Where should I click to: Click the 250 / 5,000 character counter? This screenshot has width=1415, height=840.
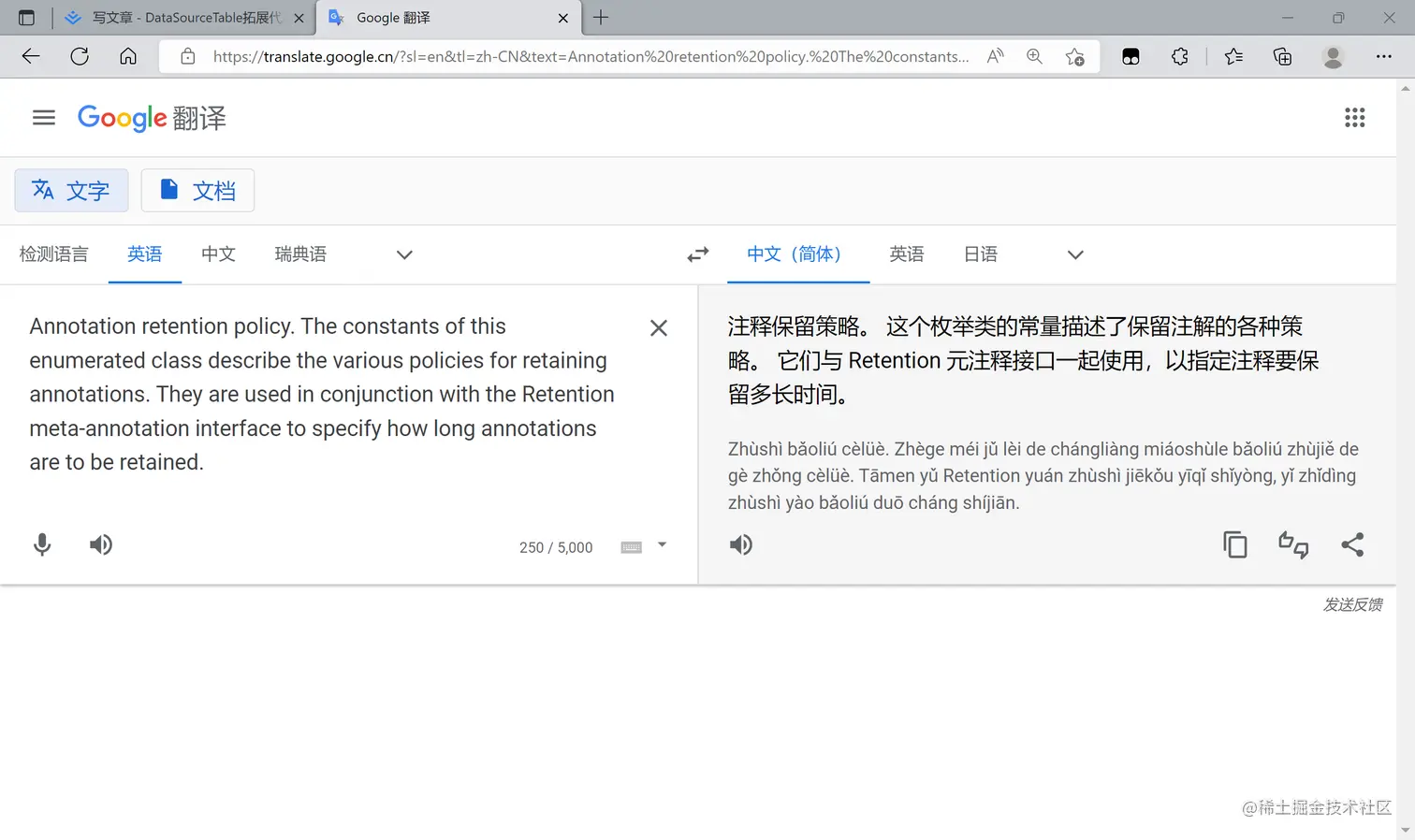coord(556,547)
